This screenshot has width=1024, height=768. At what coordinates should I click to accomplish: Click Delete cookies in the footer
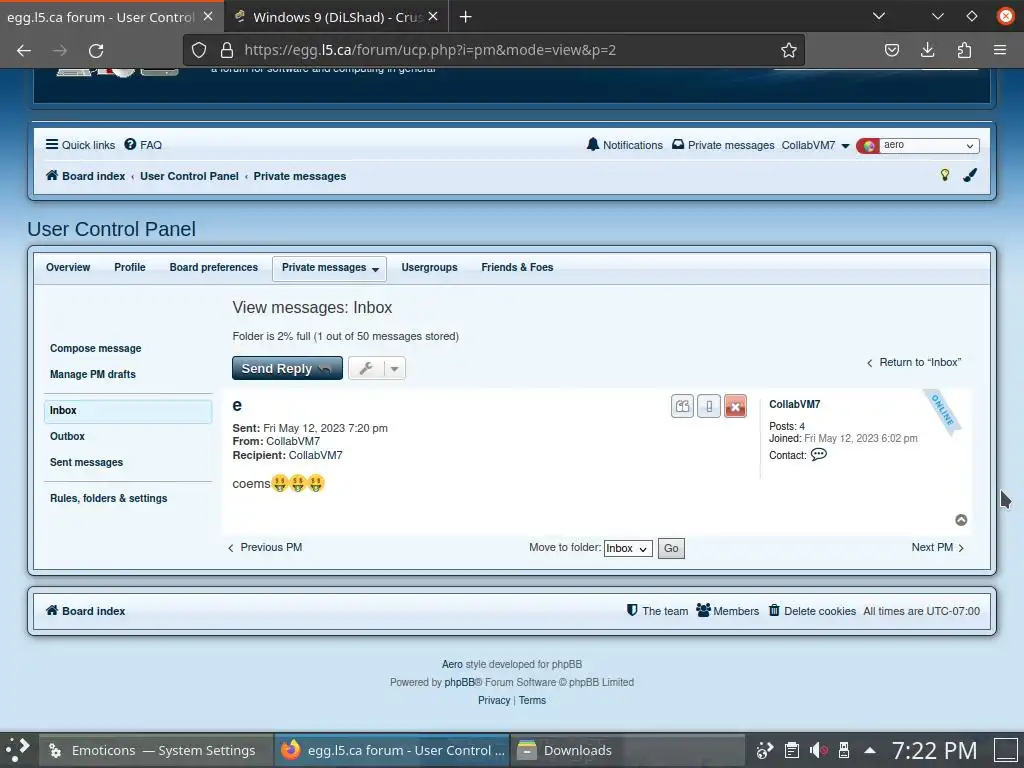click(812, 611)
